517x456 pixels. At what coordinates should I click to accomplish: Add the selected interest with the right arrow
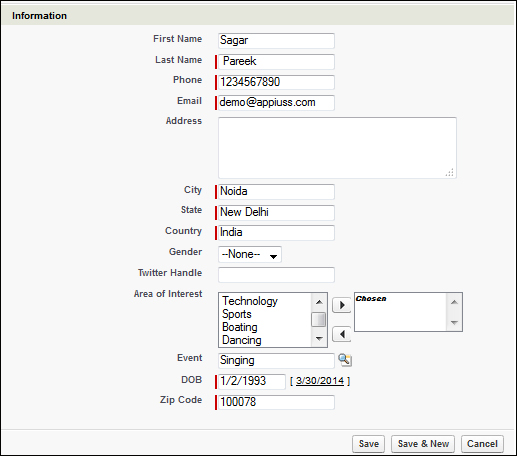342,305
